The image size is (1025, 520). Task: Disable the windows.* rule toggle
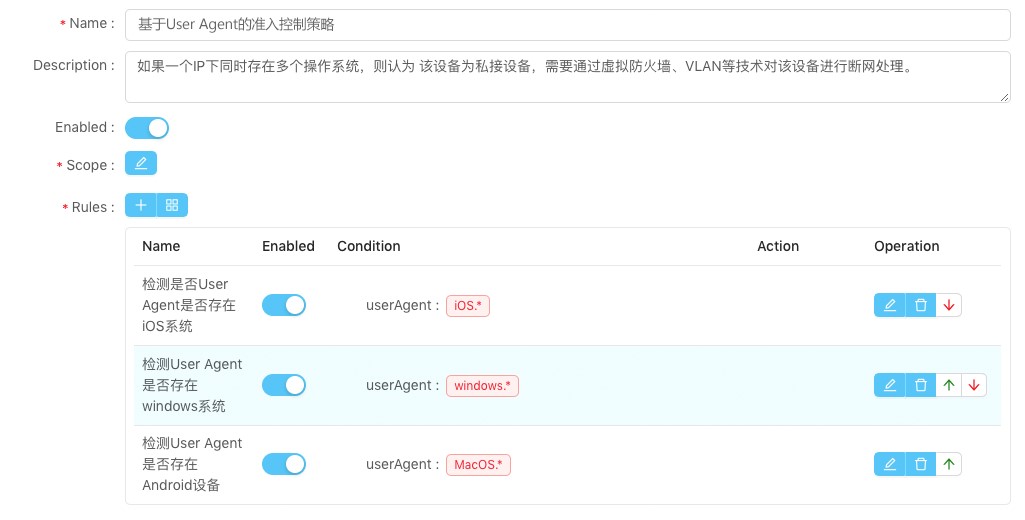[x=284, y=385]
